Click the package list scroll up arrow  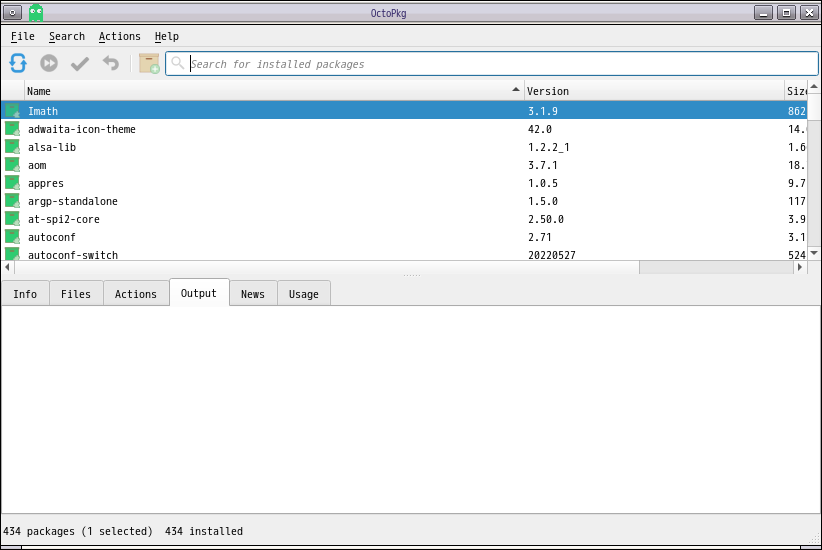coord(814,87)
